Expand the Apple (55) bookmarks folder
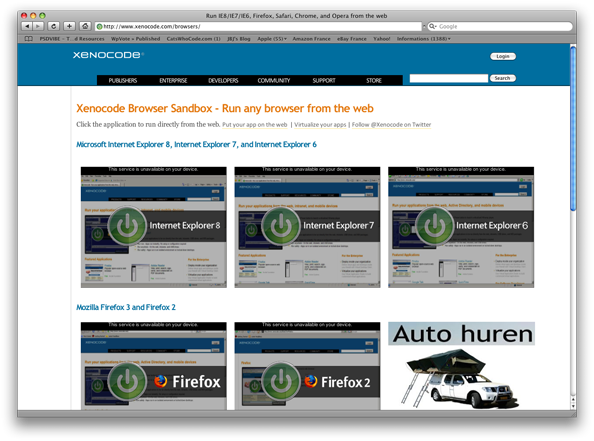 [272, 39]
